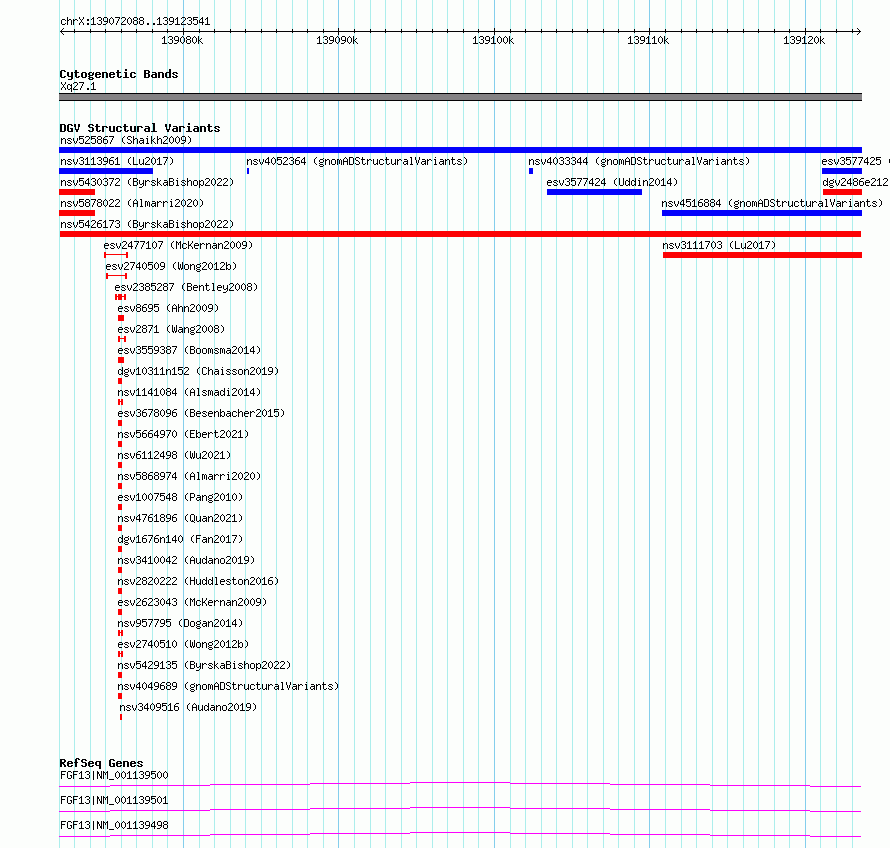The height and width of the screenshot is (848, 890).
Task: Click the esv8695 (Ahn2009) label
Action: pyautogui.click(x=168, y=308)
